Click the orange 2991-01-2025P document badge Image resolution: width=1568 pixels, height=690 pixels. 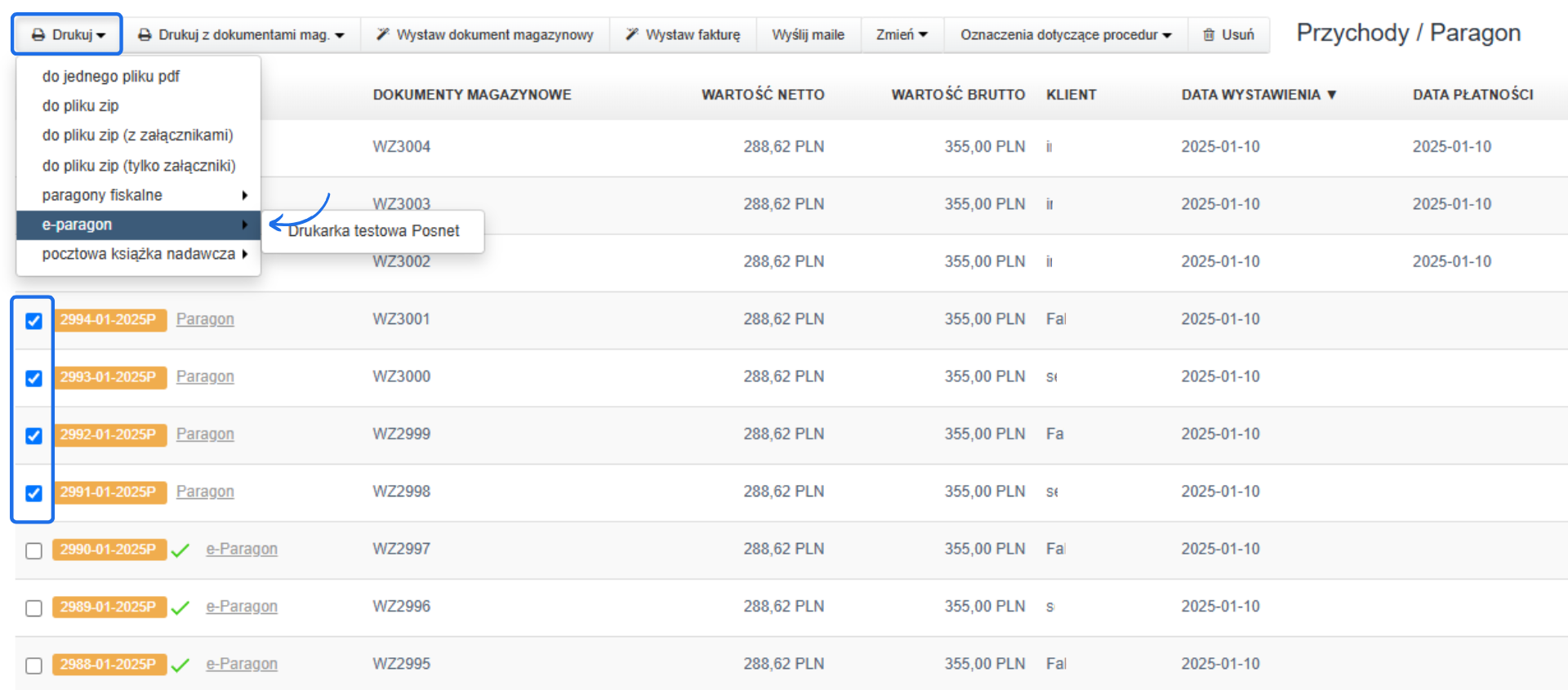108,492
